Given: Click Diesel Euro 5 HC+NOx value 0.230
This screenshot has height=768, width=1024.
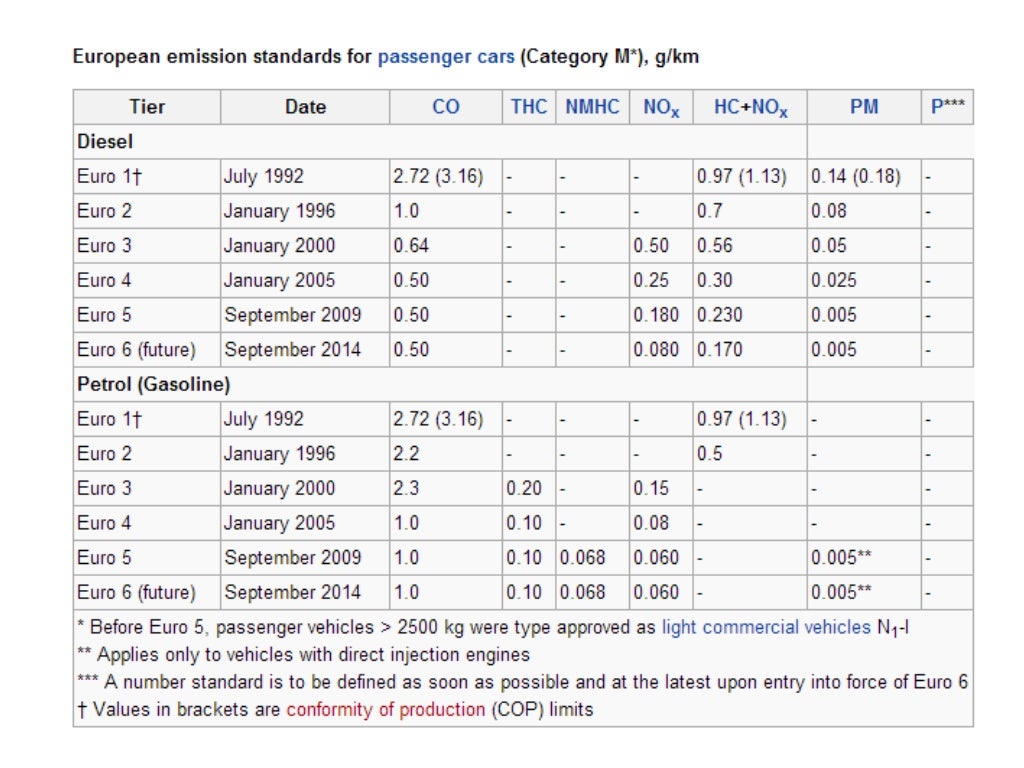Looking at the screenshot, I should pos(719,315).
